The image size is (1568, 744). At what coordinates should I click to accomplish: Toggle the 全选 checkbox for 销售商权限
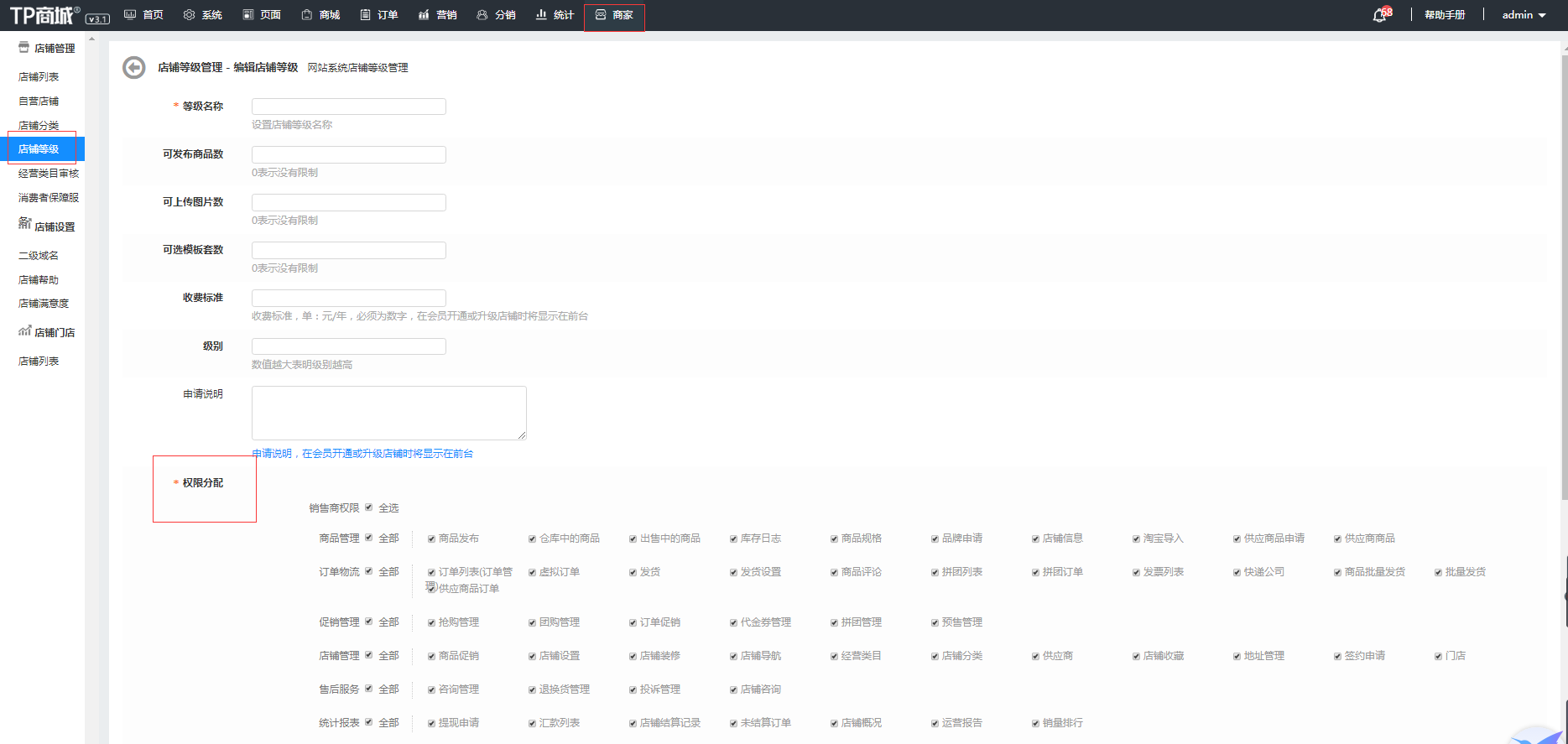pos(368,507)
